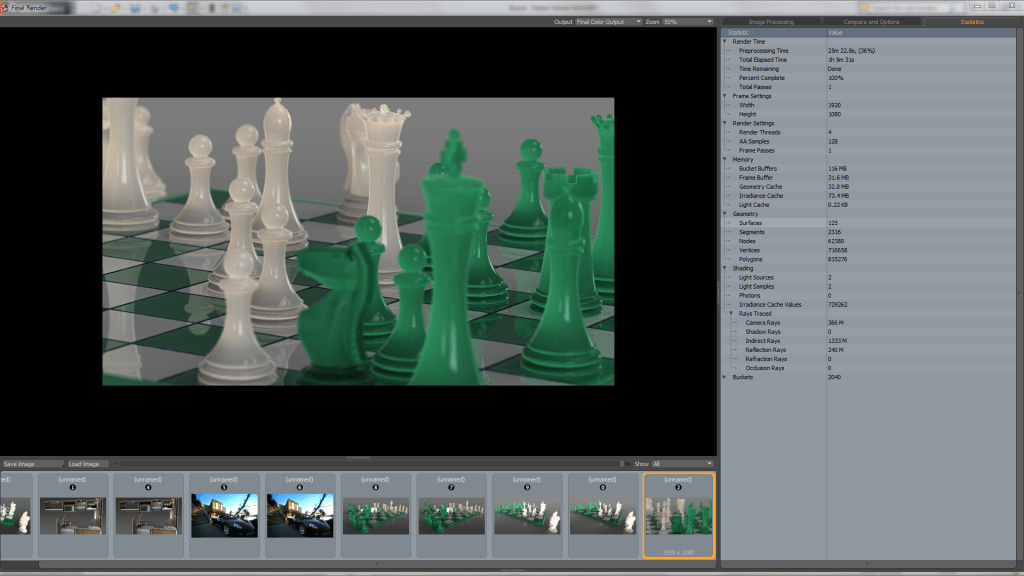Click the Final Render application icon in titlebar

pyautogui.click(x=8, y=6)
